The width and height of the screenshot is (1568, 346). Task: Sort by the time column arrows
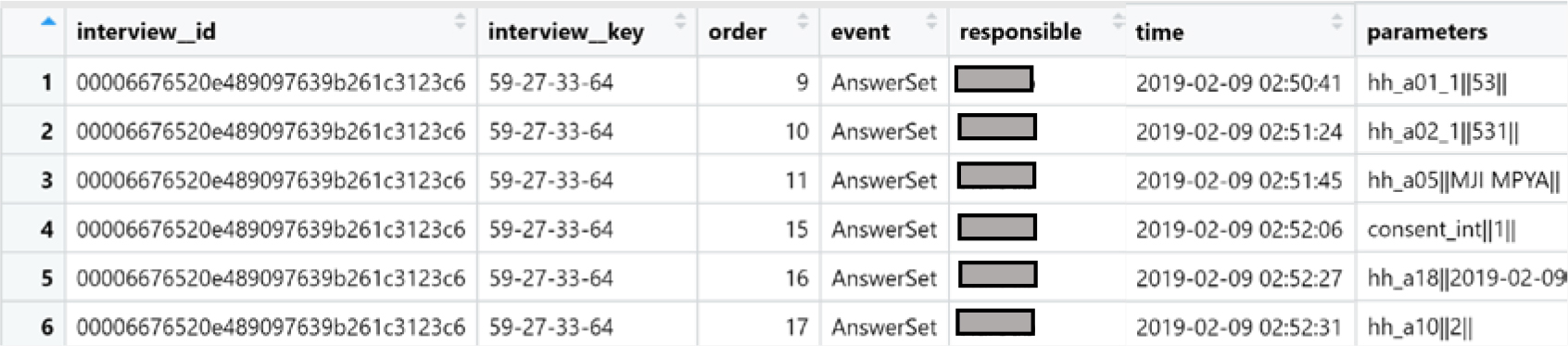tap(1337, 21)
